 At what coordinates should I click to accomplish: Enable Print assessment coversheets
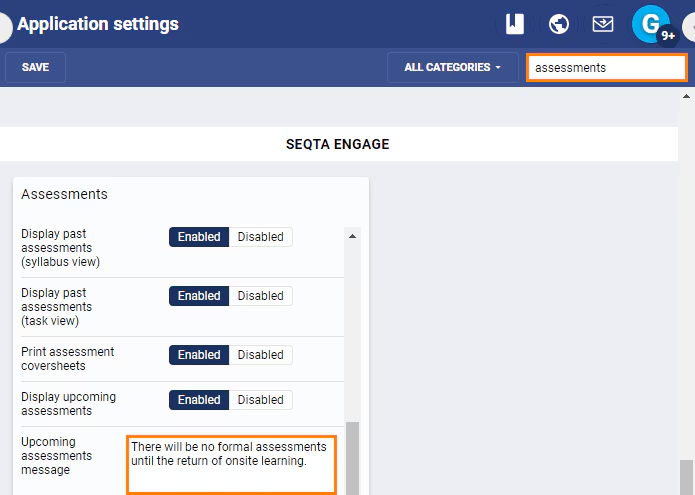pos(199,355)
